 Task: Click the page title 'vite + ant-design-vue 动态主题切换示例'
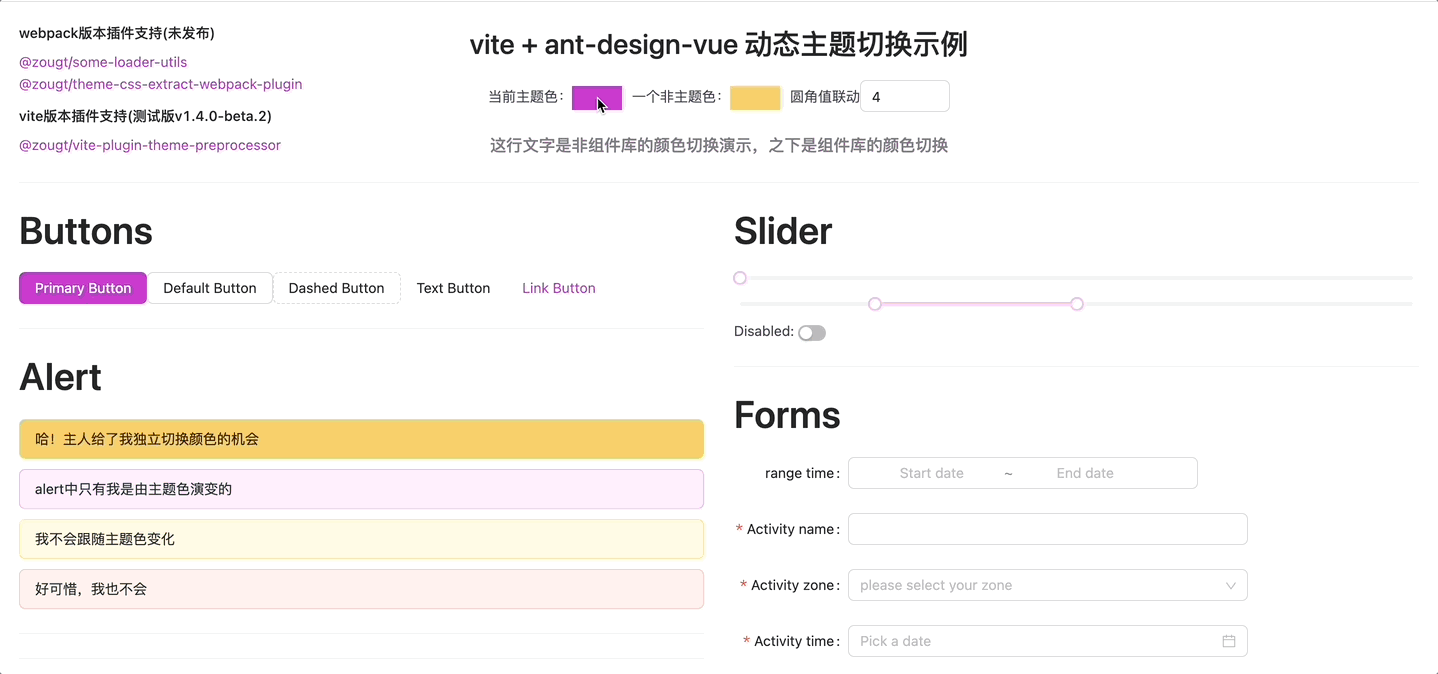pos(719,45)
